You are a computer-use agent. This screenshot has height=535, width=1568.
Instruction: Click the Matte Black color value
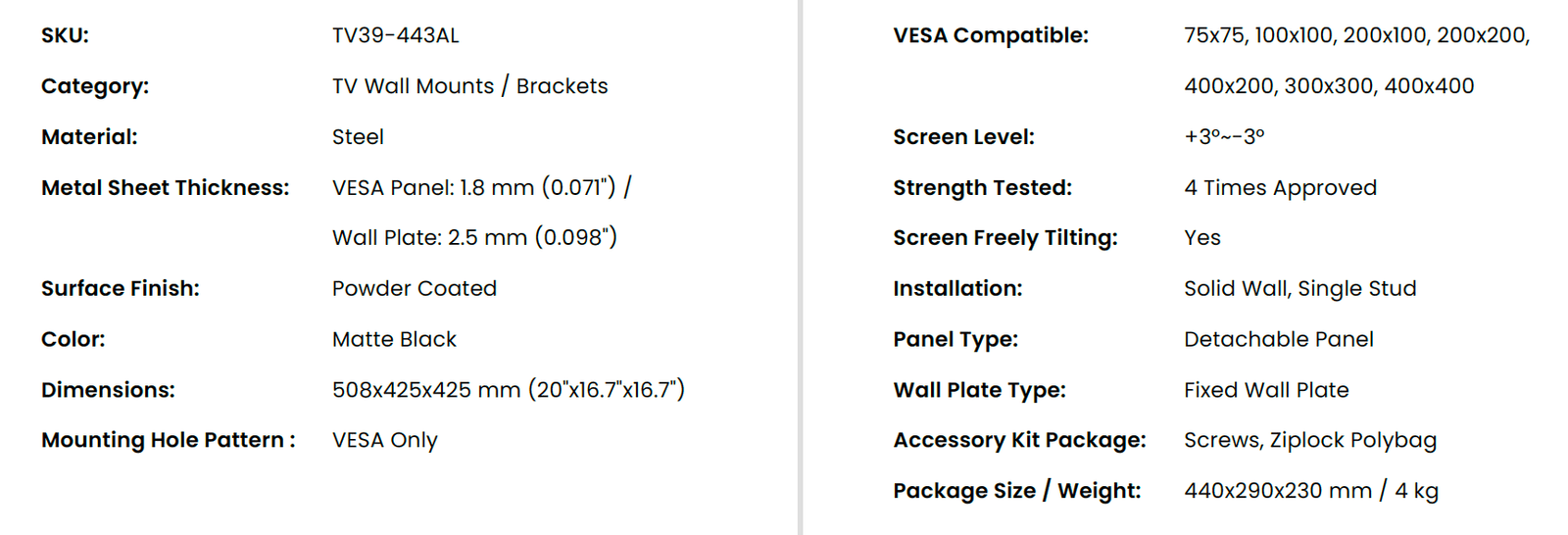pyautogui.click(x=394, y=339)
